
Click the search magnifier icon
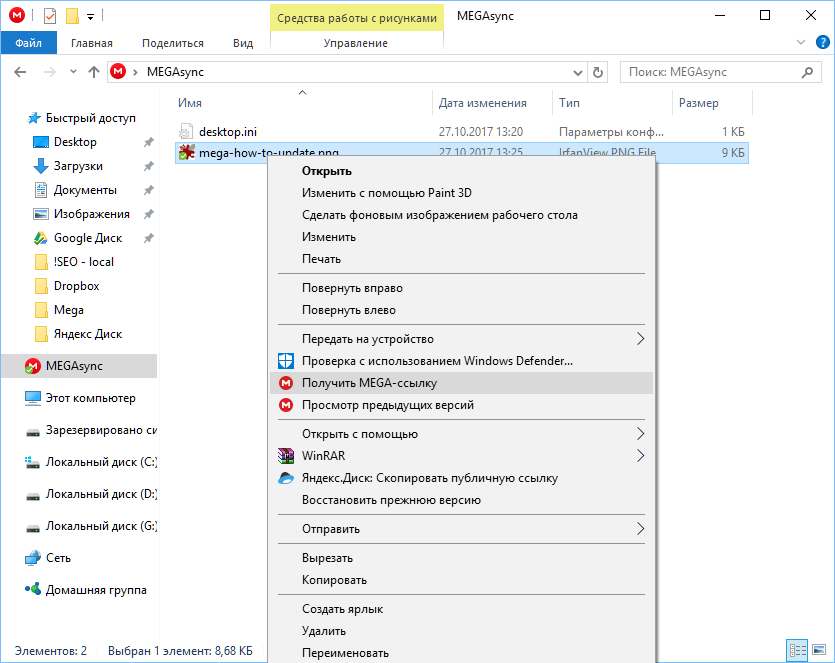807,72
